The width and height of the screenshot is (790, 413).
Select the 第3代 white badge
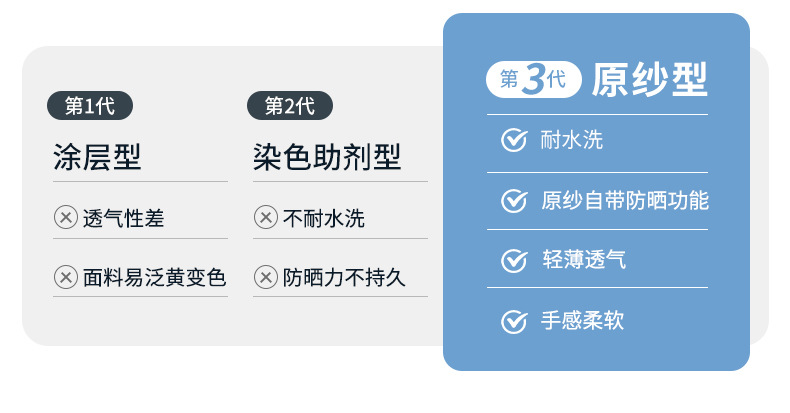[533, 79]
